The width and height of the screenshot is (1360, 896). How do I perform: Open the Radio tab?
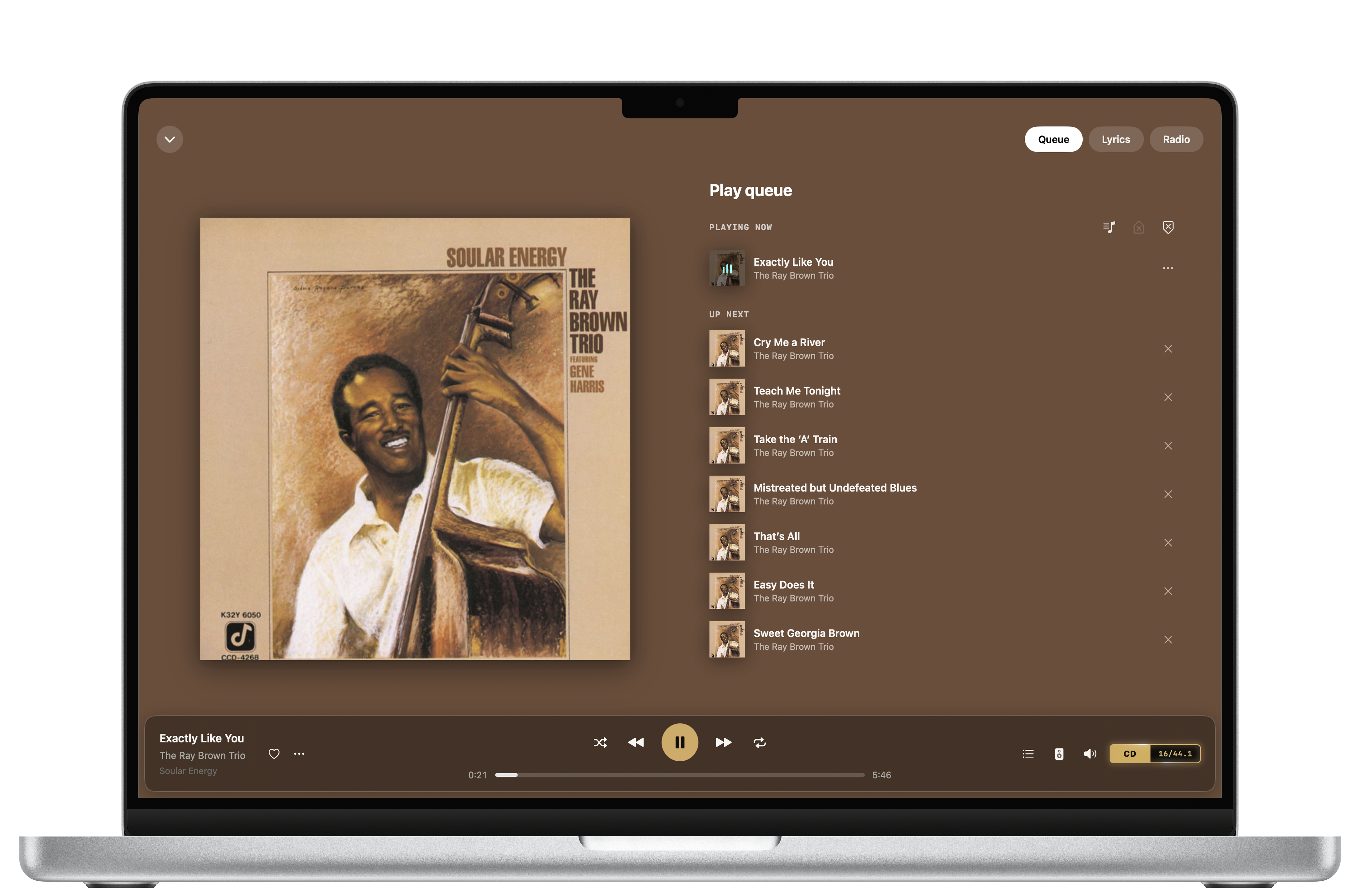(x=1176, y=139)
